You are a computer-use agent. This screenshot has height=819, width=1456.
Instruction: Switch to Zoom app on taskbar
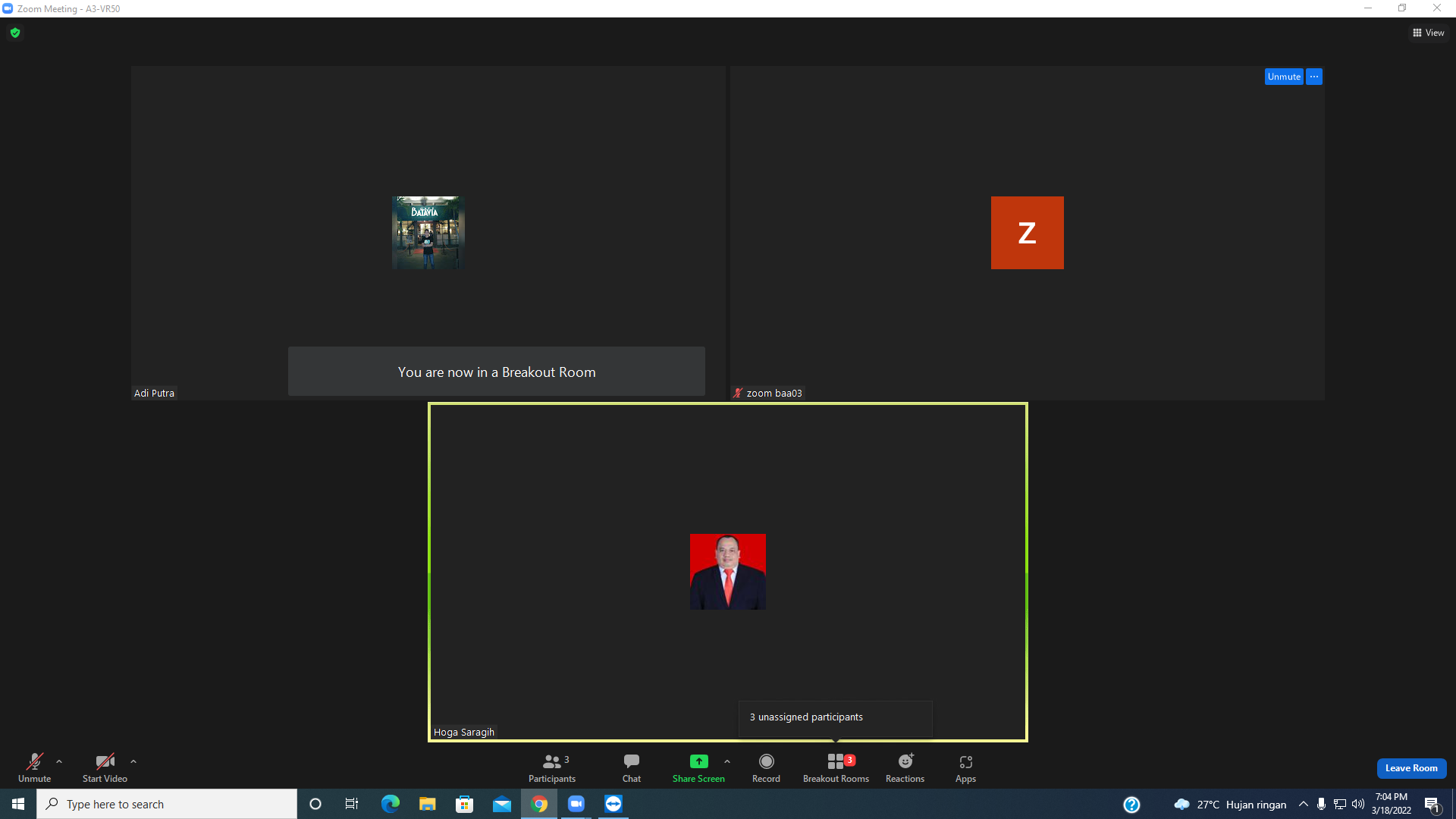pyautogui.click(x=576, y=804)
